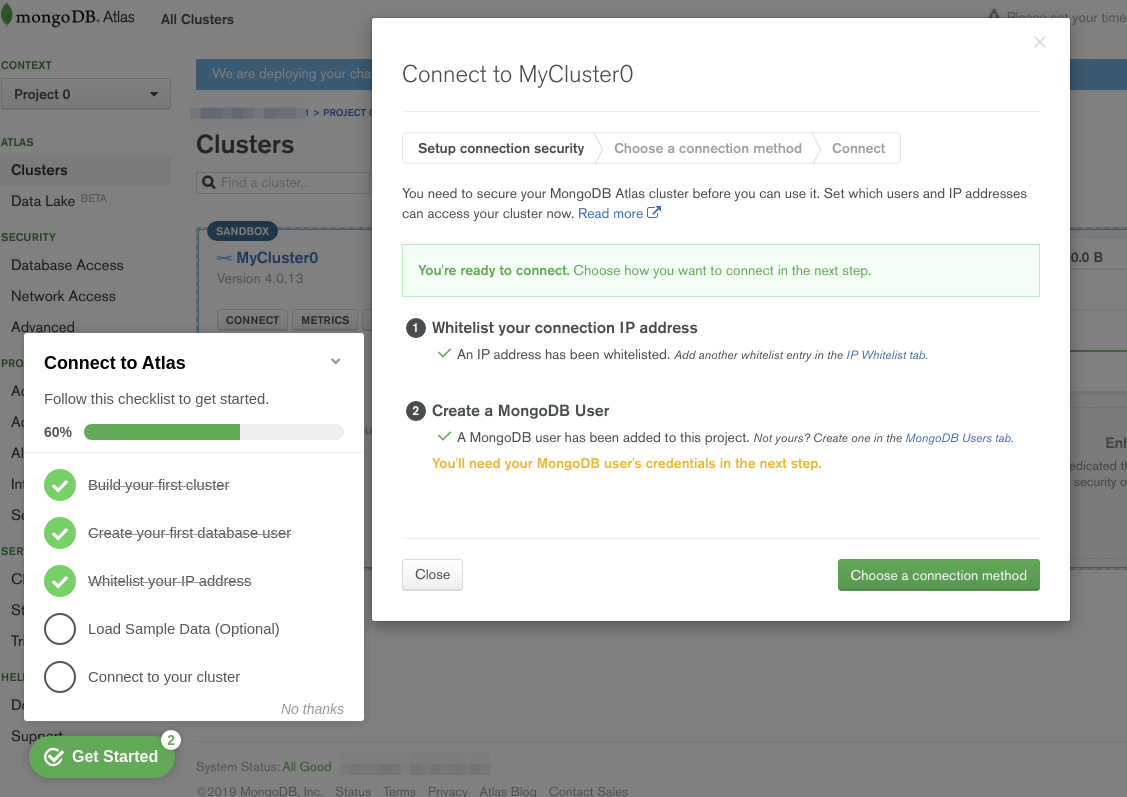Select the Choose a connection method step
The width and height of the screenshot is (1127, 797).
(x=707, y=148)
